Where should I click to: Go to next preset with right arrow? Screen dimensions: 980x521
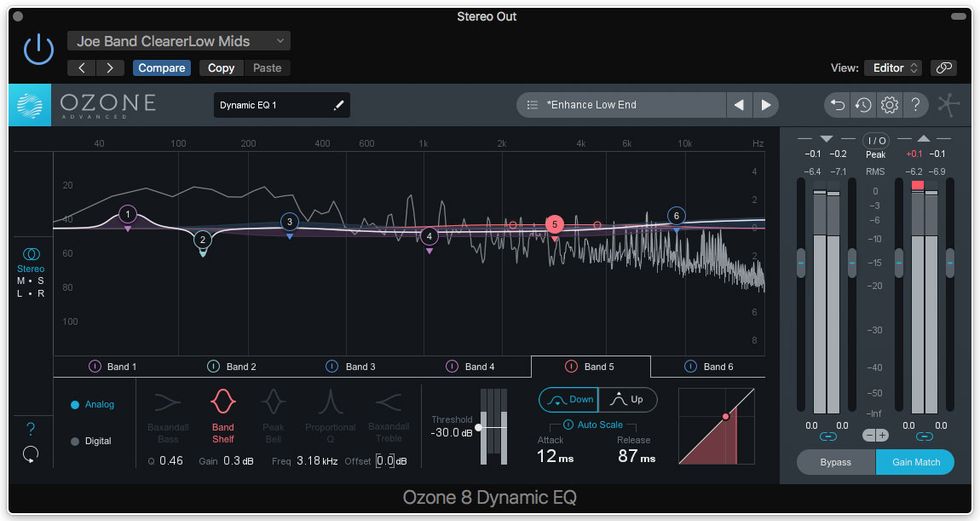click(765, 105)
